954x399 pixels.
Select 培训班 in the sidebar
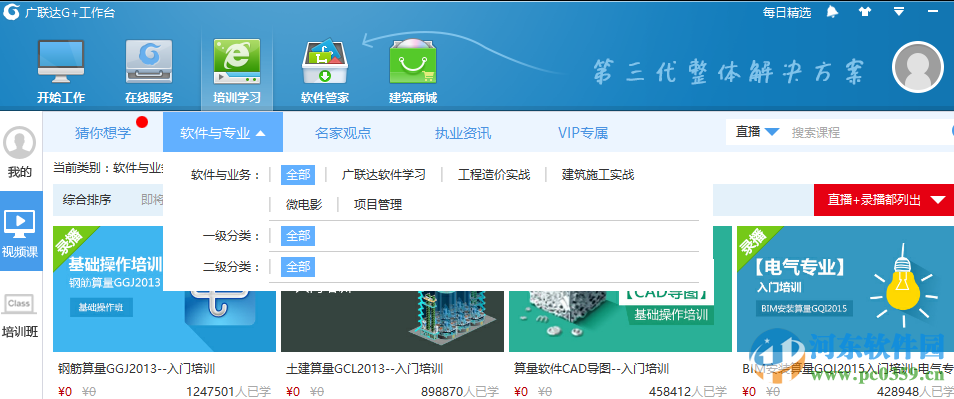(20, 316)
